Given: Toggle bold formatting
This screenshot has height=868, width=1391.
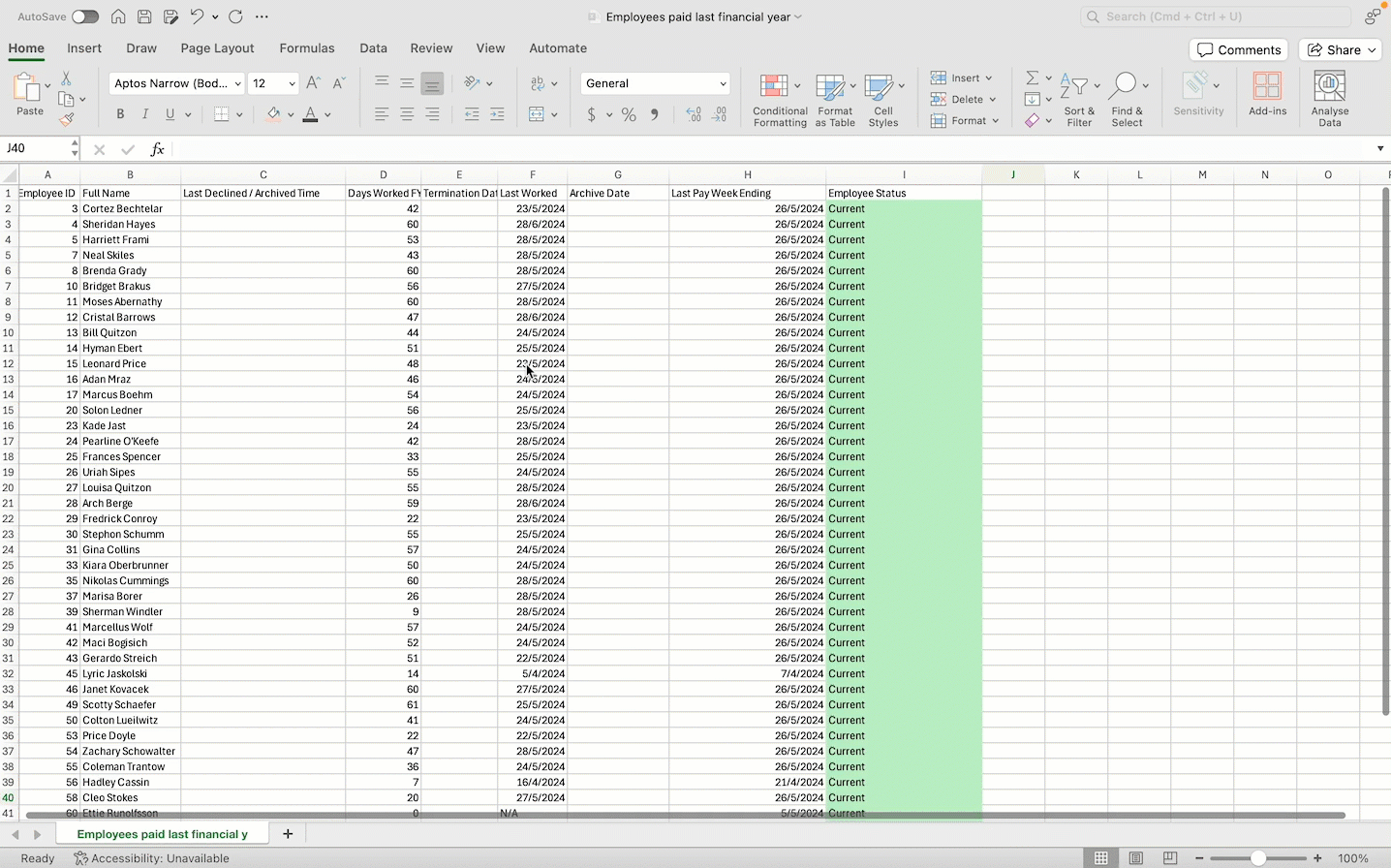Looking at the screenshot, I should (x=120, y=114).
